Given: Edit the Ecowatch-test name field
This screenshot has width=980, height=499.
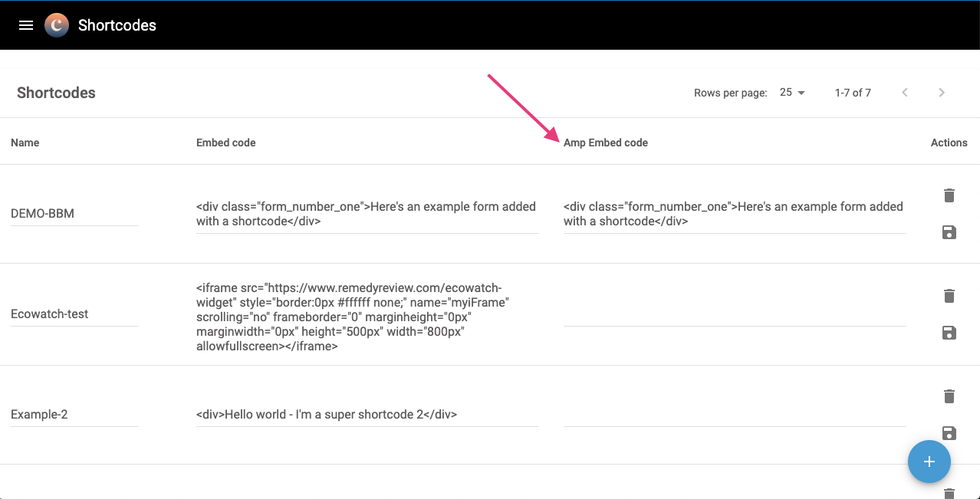Looking at the screenshot, I should (x=74, y=314).
